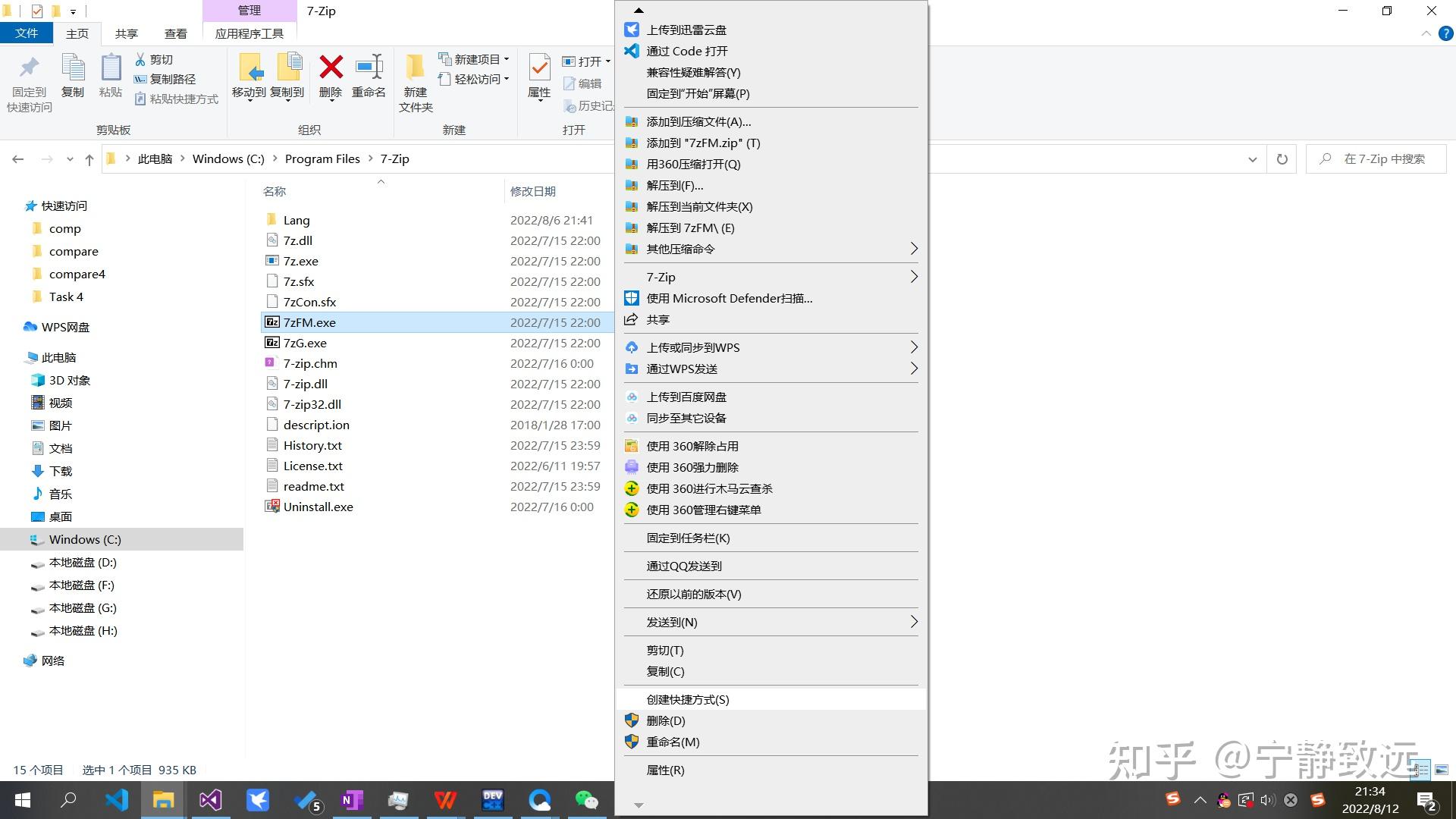The width and height of the screenshot is (1456, 819).
Task: Switch to the large thumbnails view icon
Action: coord(1442,770)
